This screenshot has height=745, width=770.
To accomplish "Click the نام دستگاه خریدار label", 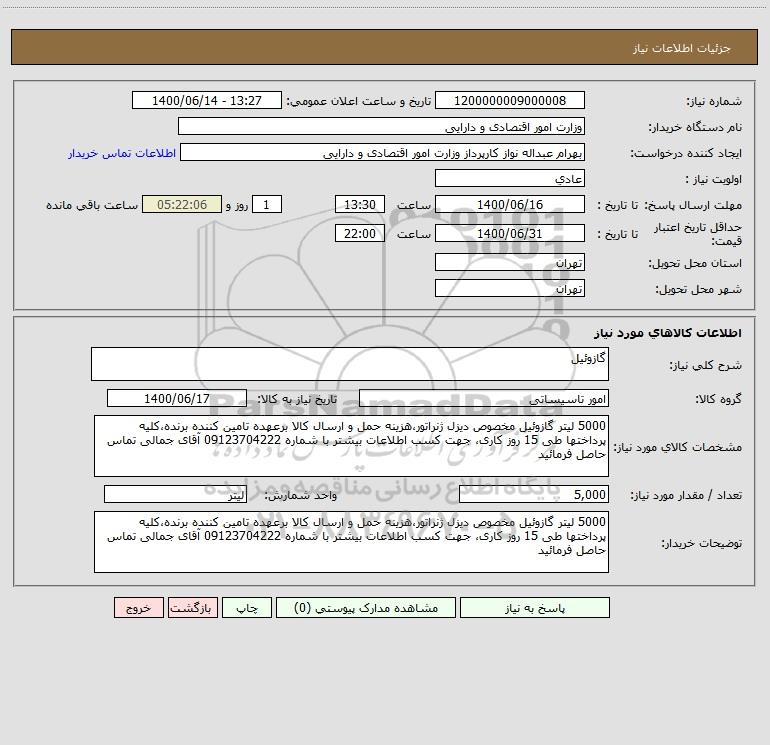I will pos(695,128).
